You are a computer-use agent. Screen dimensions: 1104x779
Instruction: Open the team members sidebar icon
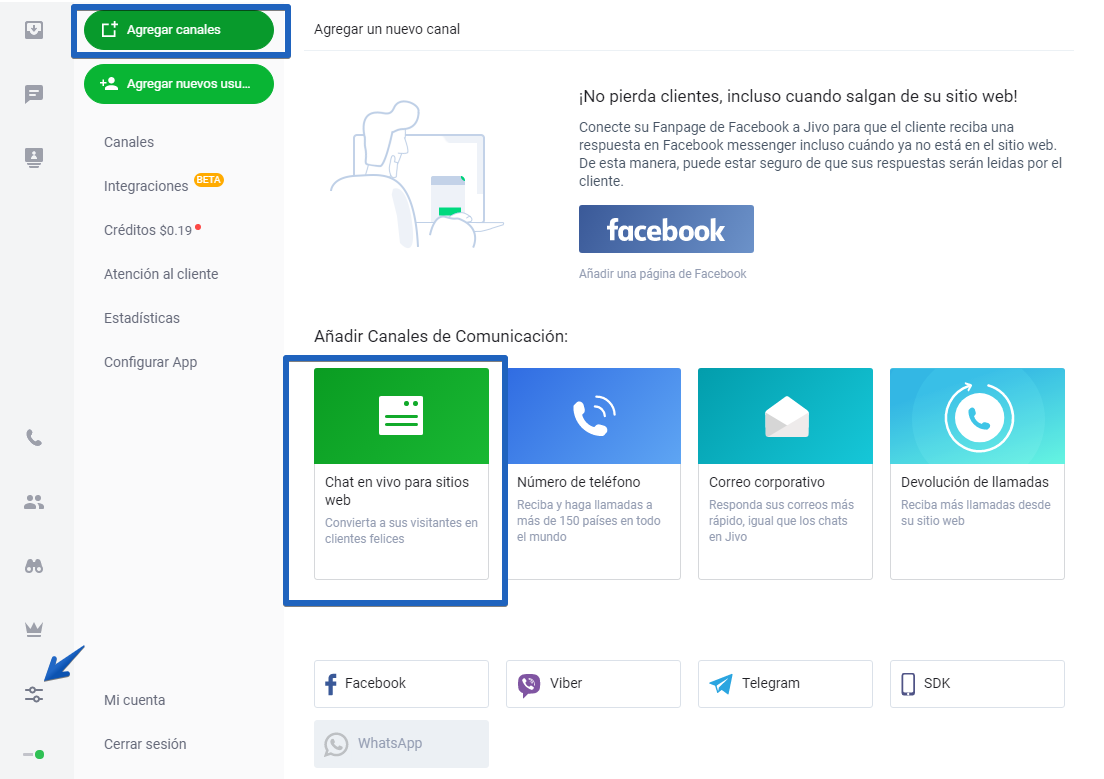pos(34,502)
